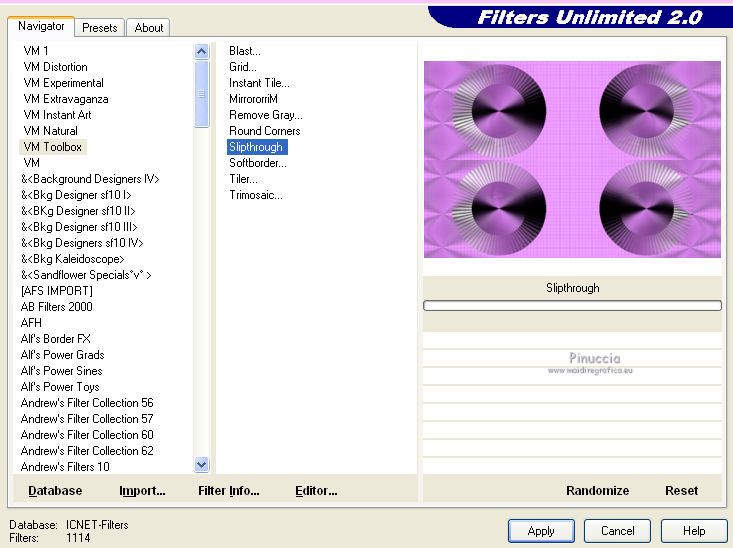
Task: Select Andrew's Filters 10 category
Action: click(65, 467)
